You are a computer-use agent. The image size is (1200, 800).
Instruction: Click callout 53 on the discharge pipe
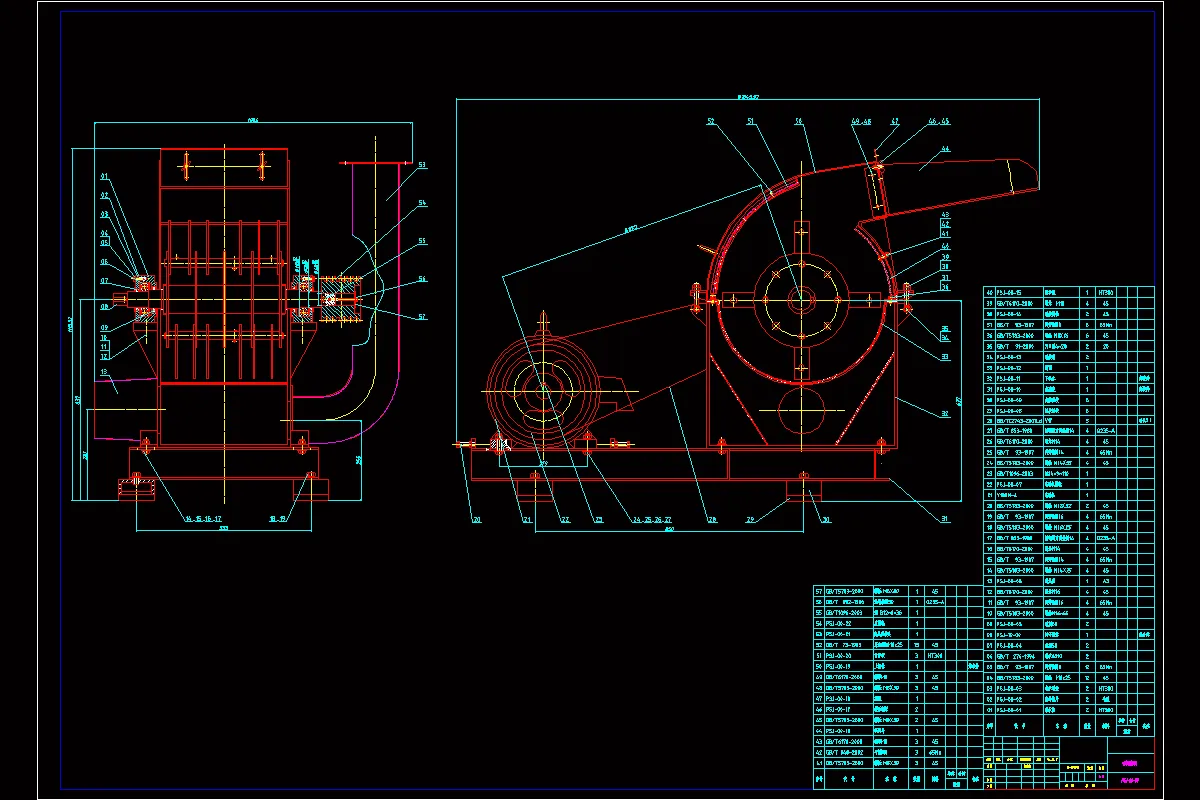[422, 165]
